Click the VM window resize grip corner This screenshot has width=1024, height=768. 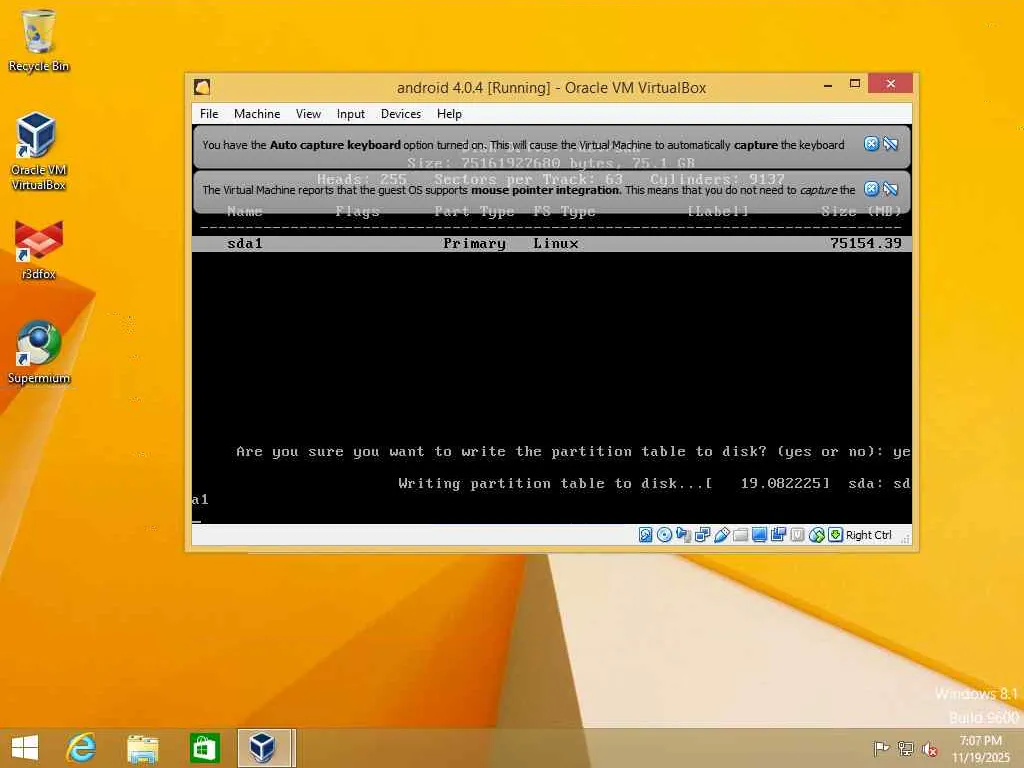[x=906, y=539]
